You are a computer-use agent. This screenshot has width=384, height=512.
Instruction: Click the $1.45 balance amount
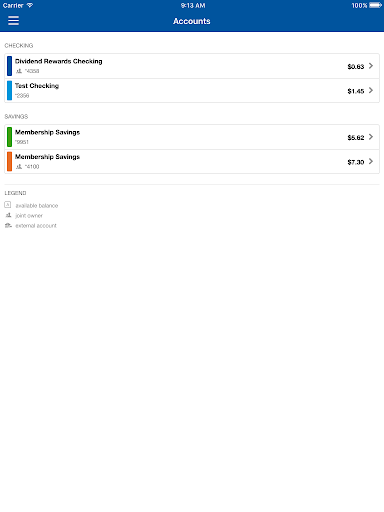tap(356, 91)
